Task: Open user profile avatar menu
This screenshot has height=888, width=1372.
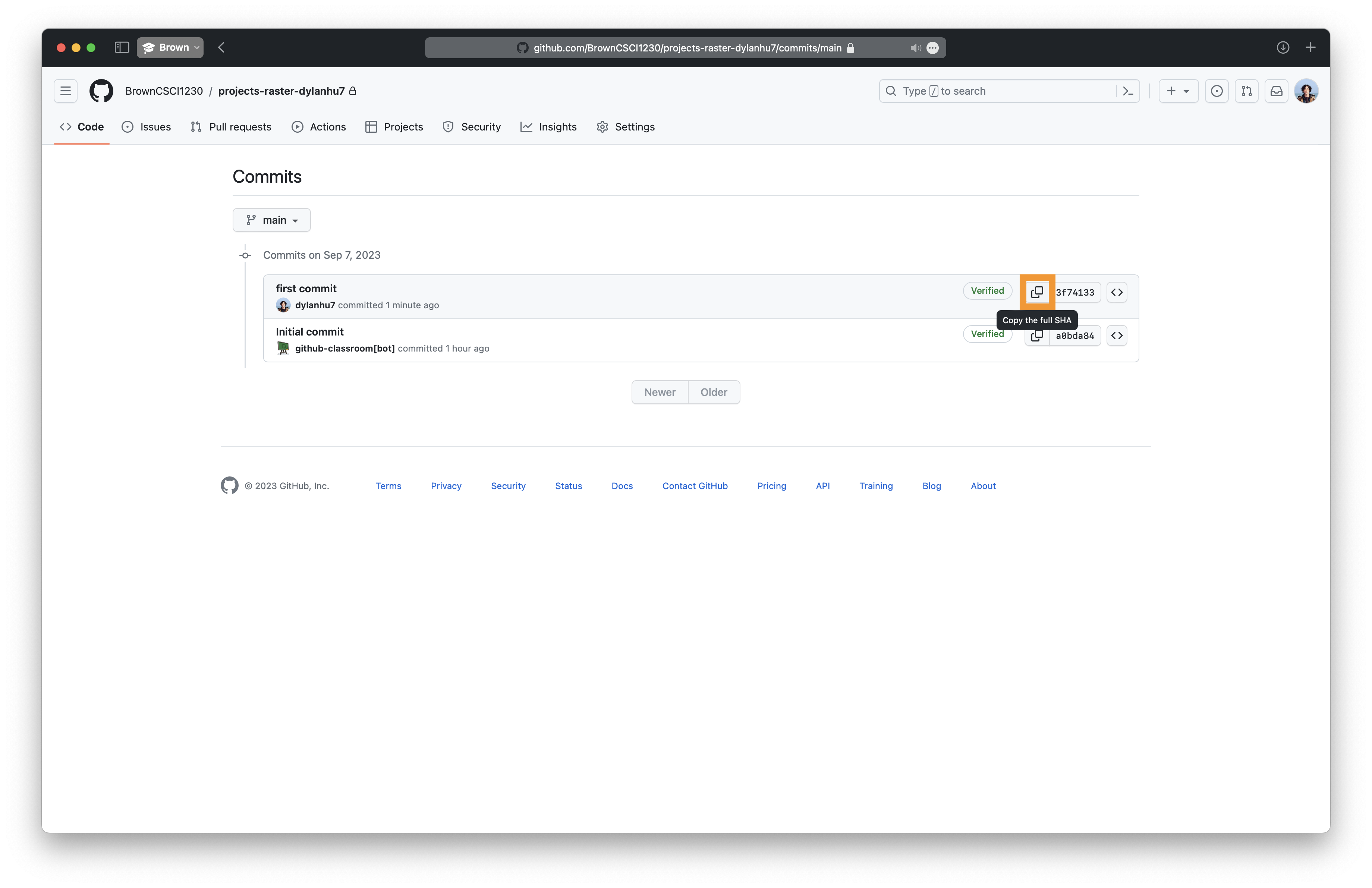Action: pos(1306,91)
